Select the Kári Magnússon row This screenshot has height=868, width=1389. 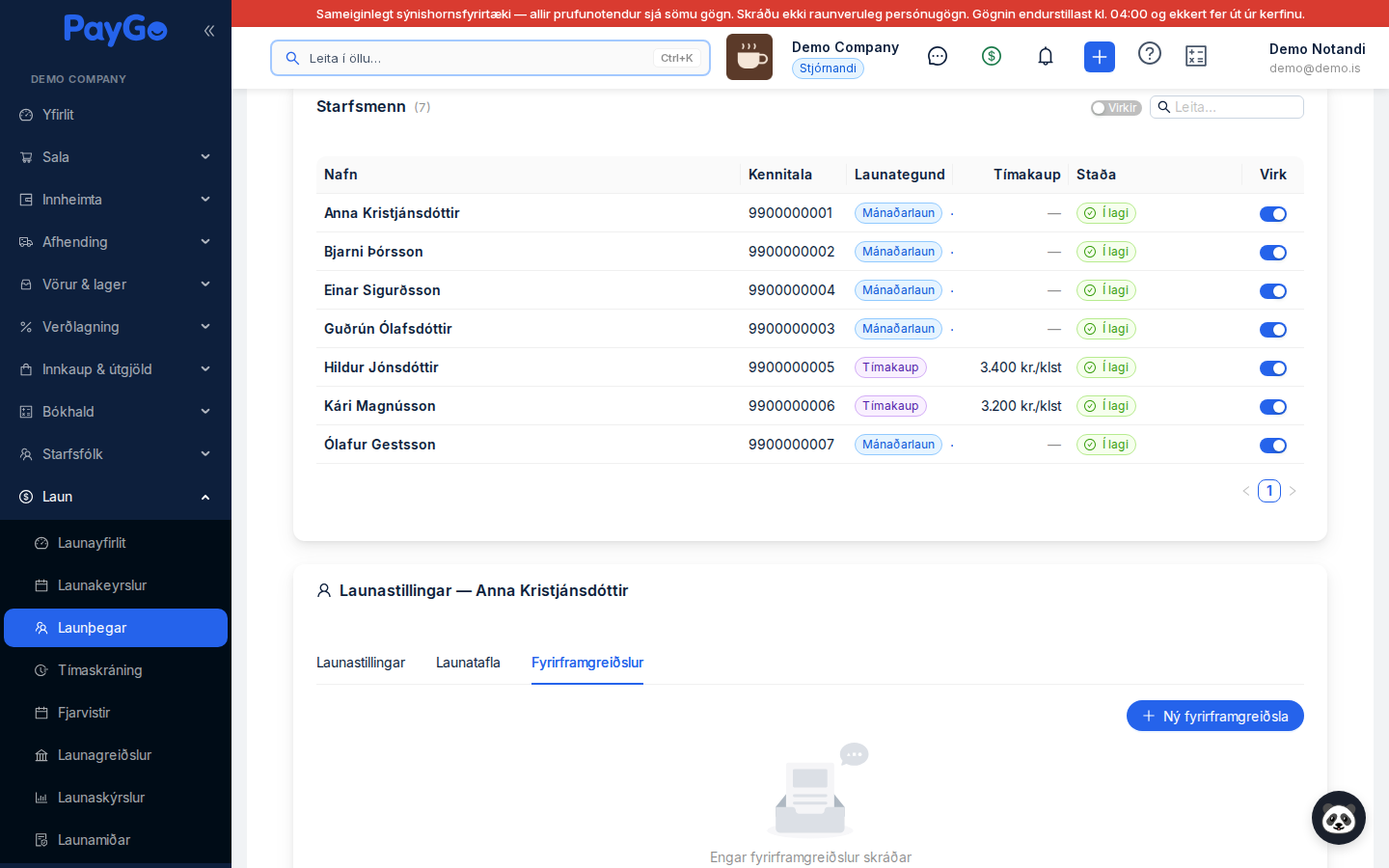point(810,406)
